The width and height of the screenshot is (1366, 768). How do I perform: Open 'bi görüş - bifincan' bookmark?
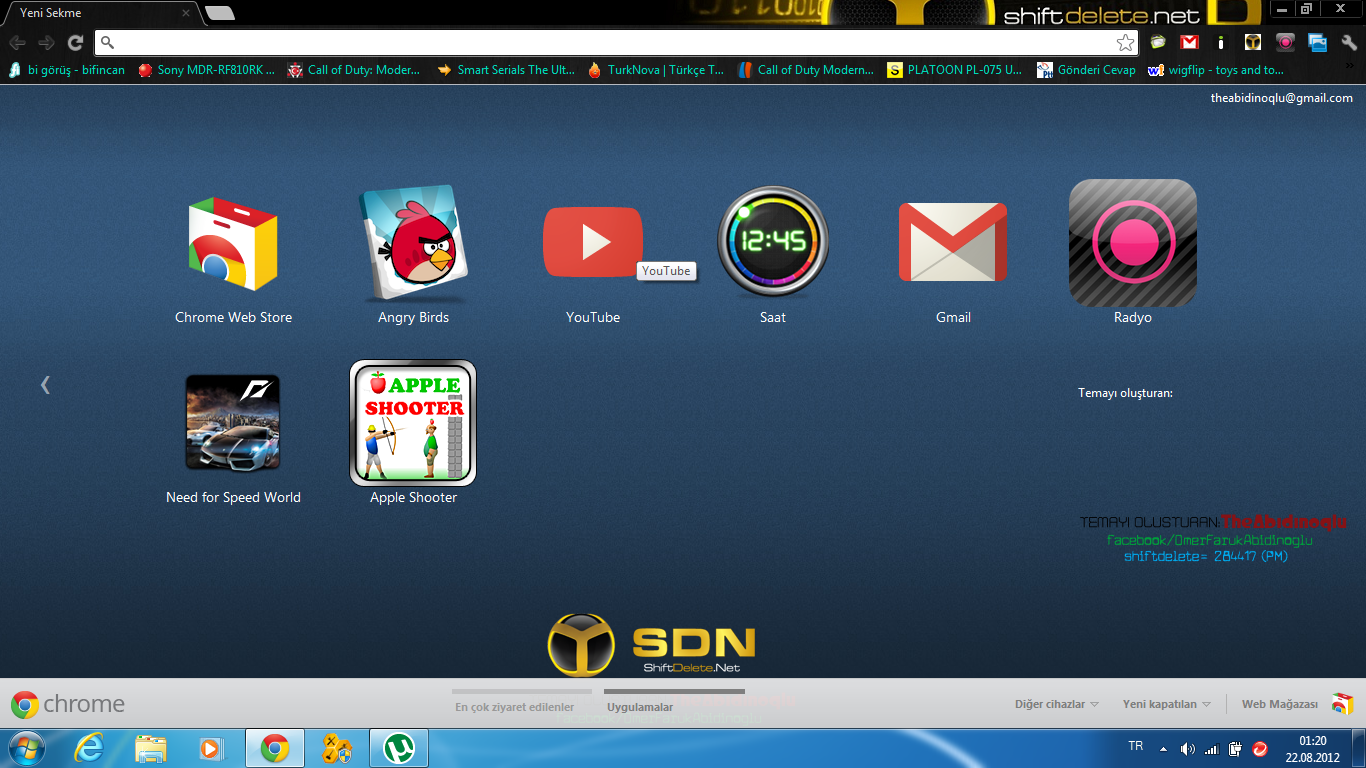pos(66,70)
